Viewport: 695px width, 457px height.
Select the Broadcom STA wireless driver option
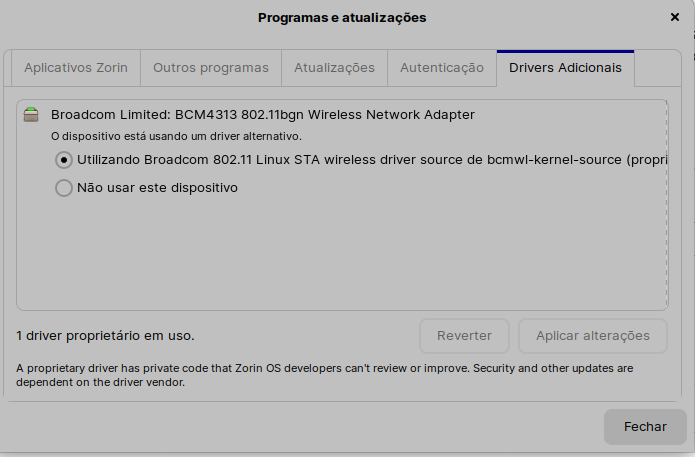click(64, 160)
